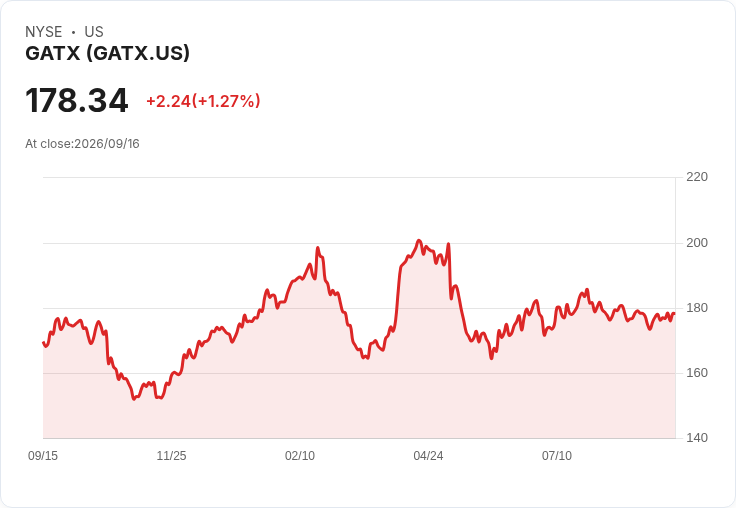The image size is (736, 508).
Task: Click the 180 price axis label
Action: 697,308
